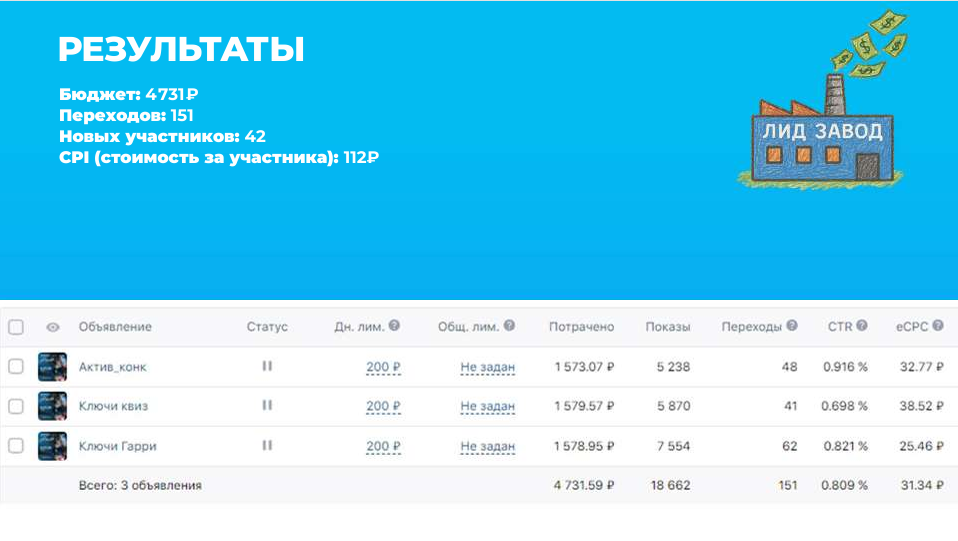Select total impressions 18 662
958x541 pixels.
click(x=670, y=485)
